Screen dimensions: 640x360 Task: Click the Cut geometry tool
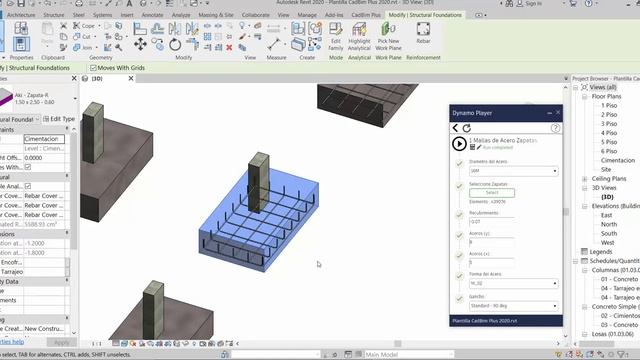click(82, 37)
